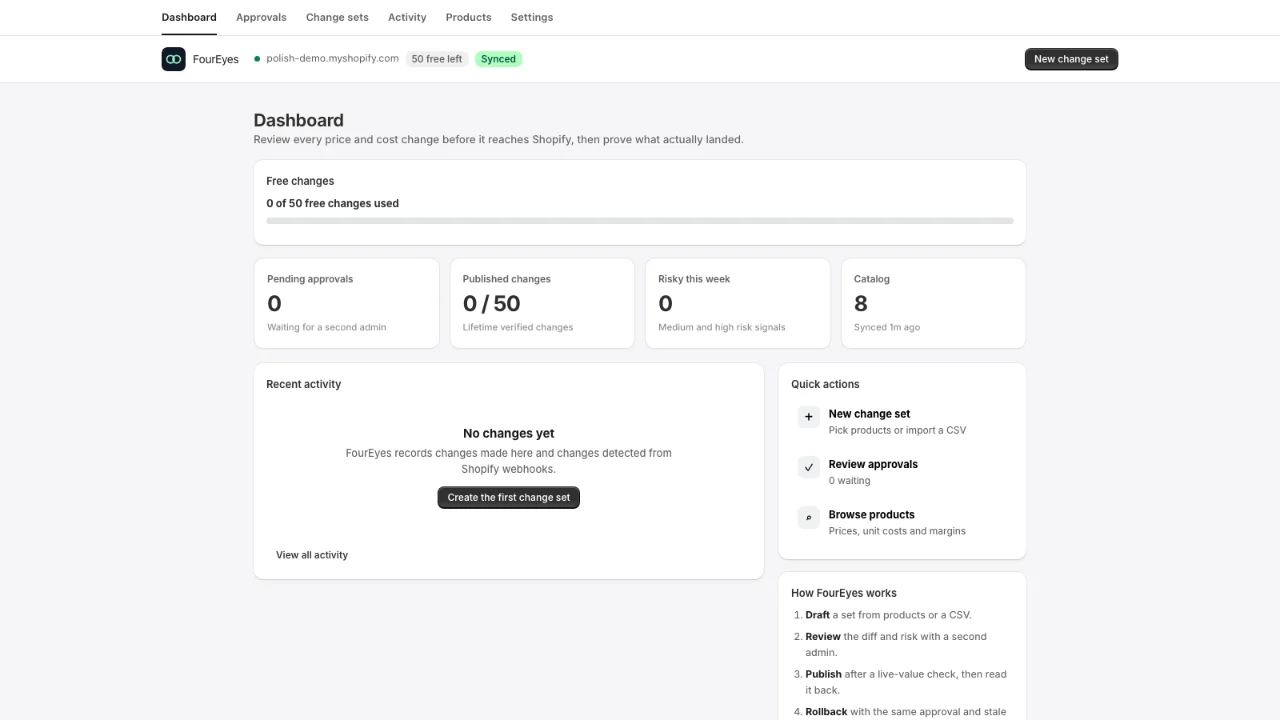Click the FourEyes logo icon
The width and height of the screenshot is (1280, 720).
pyautogui.click(x=174, y=59)
